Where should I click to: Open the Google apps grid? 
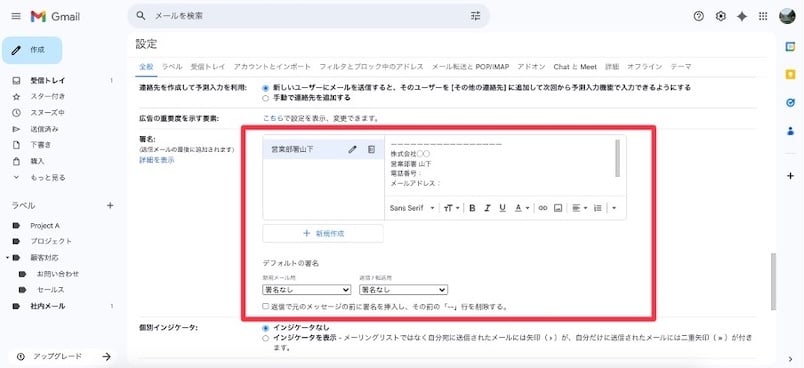tap(763, 16)
